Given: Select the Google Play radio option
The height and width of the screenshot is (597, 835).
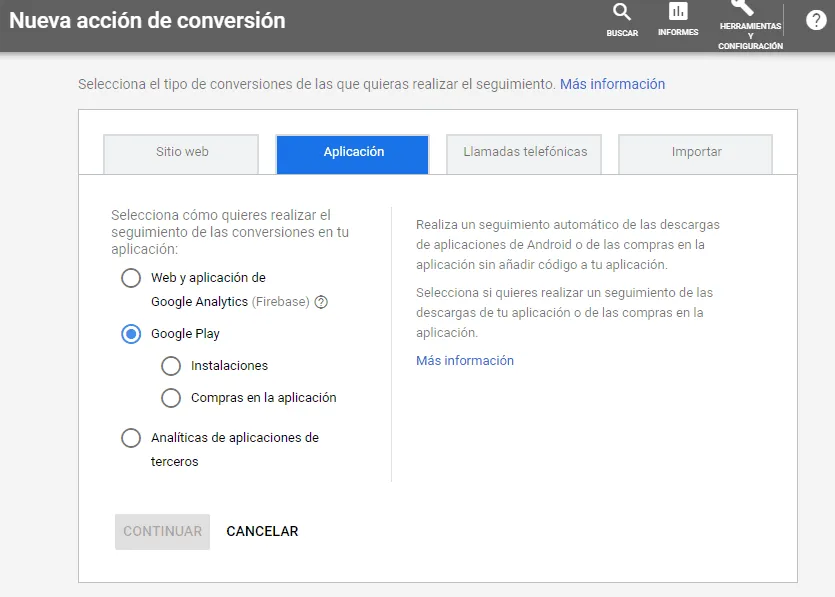Looking at the screenshot, I should coord(131,334).
